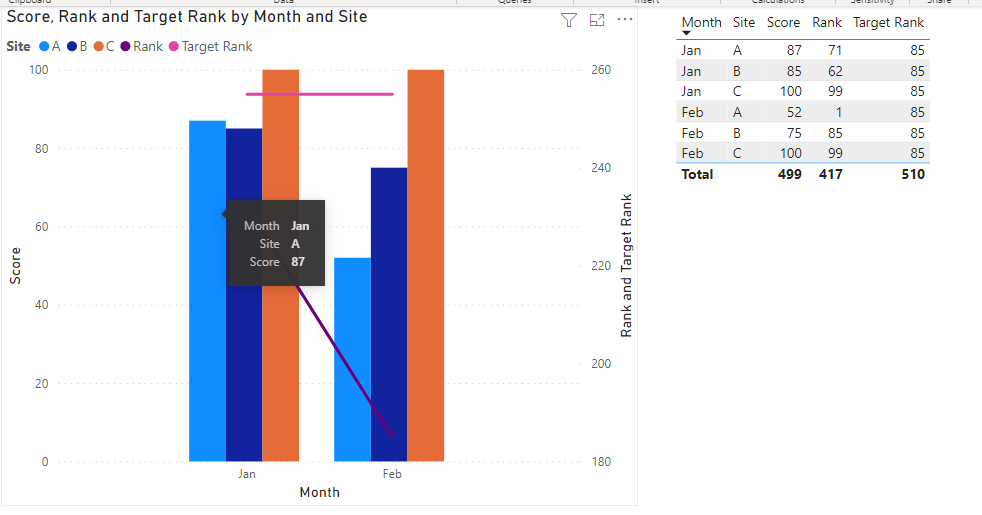Click Rank value 62 in the table
Image resolution: width=982 pixels, height=515 pixels.
pos(835,71)
